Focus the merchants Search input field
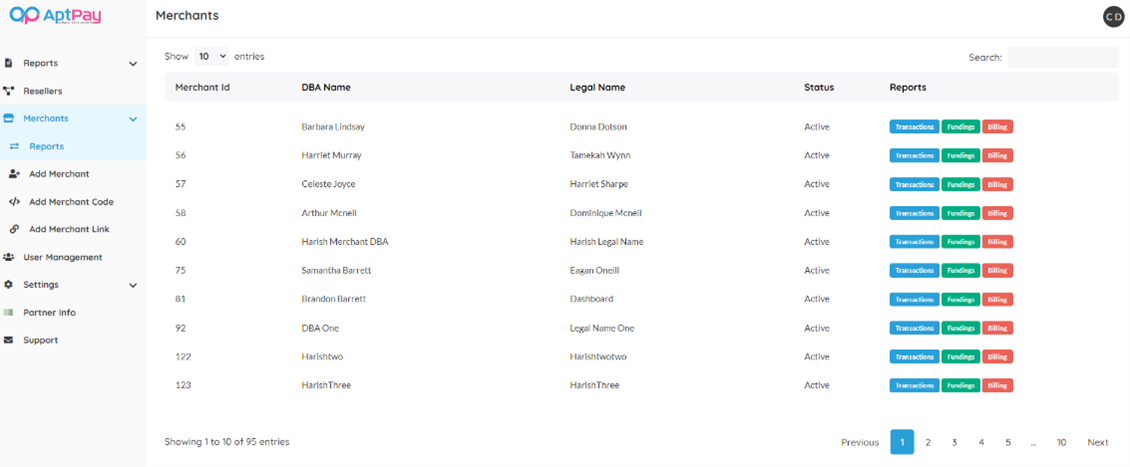Viewport: 1130px width, 467px height. (x=1062, y=58)
